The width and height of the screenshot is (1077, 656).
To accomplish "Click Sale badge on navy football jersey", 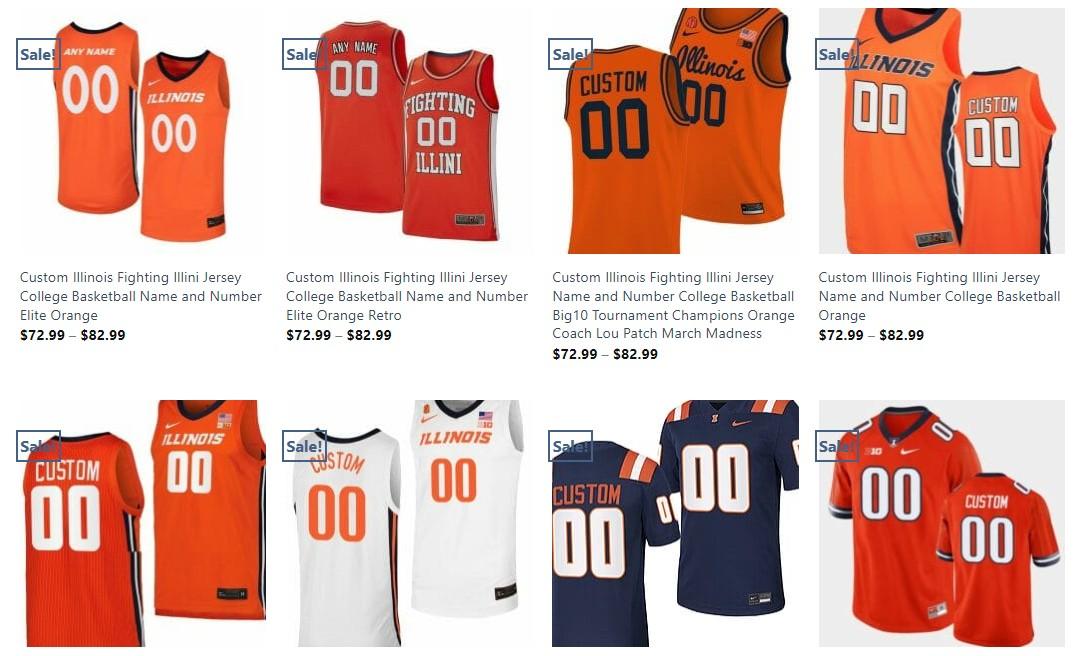I will coord(571,446).
